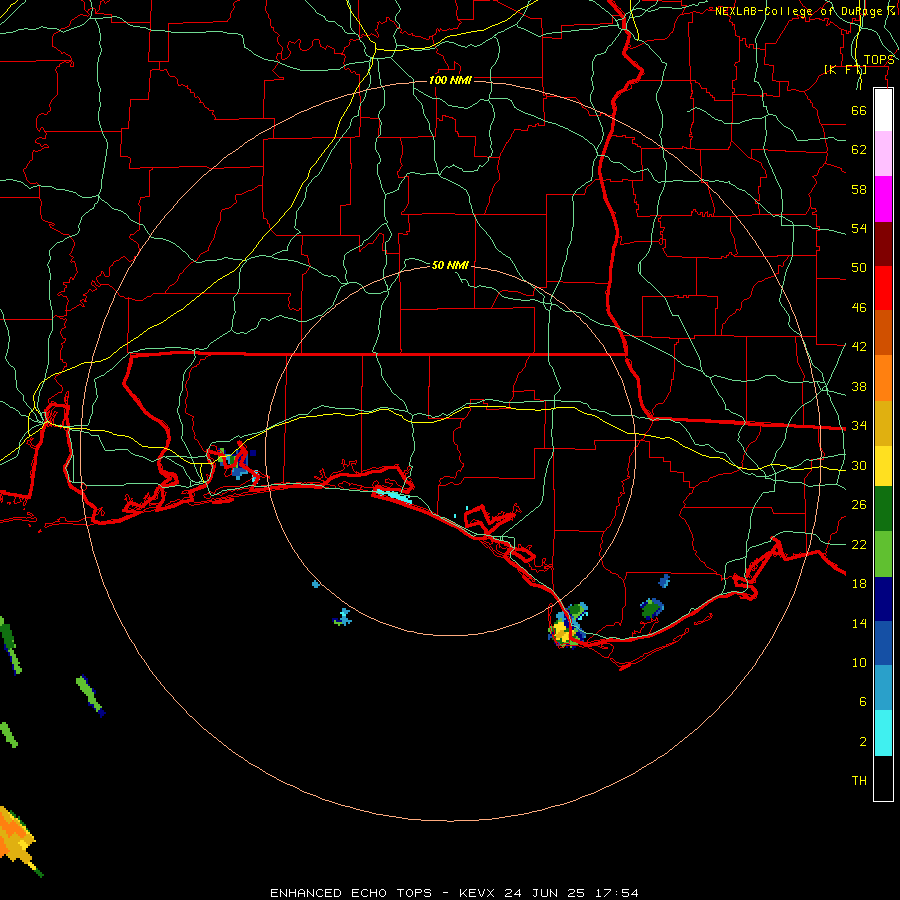Pick the bright orange legend swatch
The width and height of the screenshot is (900, 900).
point(883,378)
